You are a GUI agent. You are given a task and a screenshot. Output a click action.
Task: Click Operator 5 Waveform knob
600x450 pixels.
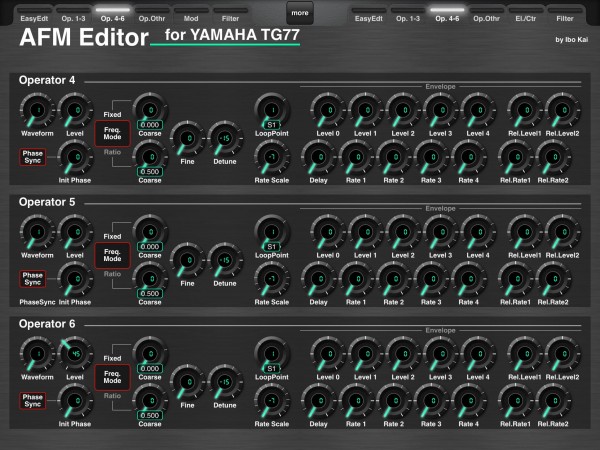click(37, 232)
